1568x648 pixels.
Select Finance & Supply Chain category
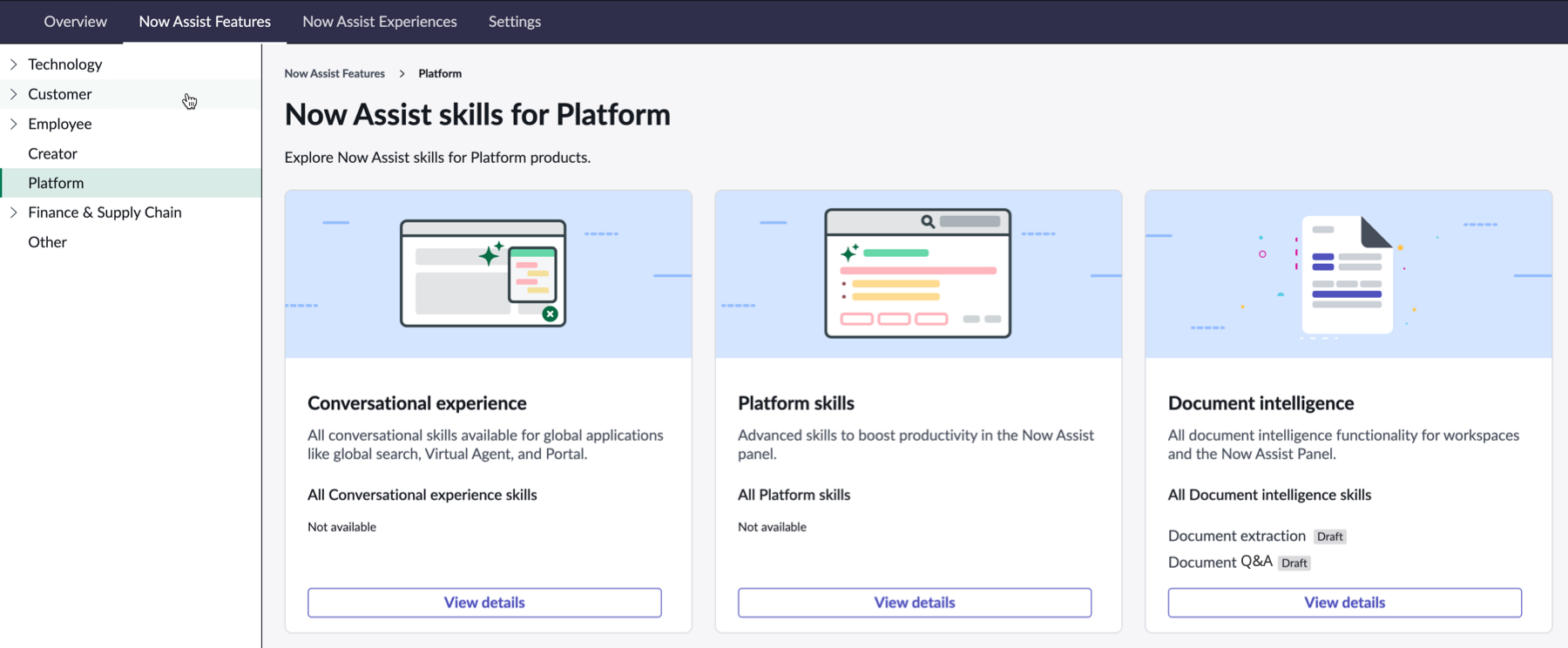[105, 213]
